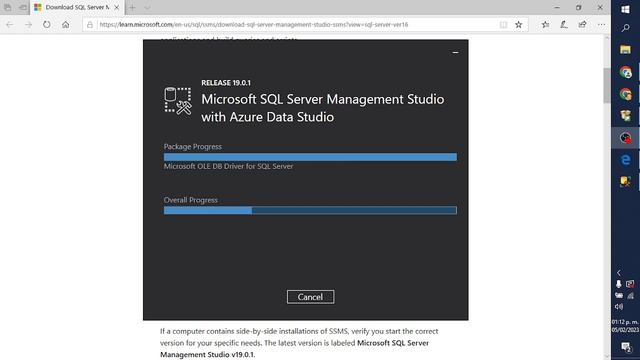Screen dimensions: 640x360
Task: Click the RELEASE 19.0.1 label
Action: (226, 83)
